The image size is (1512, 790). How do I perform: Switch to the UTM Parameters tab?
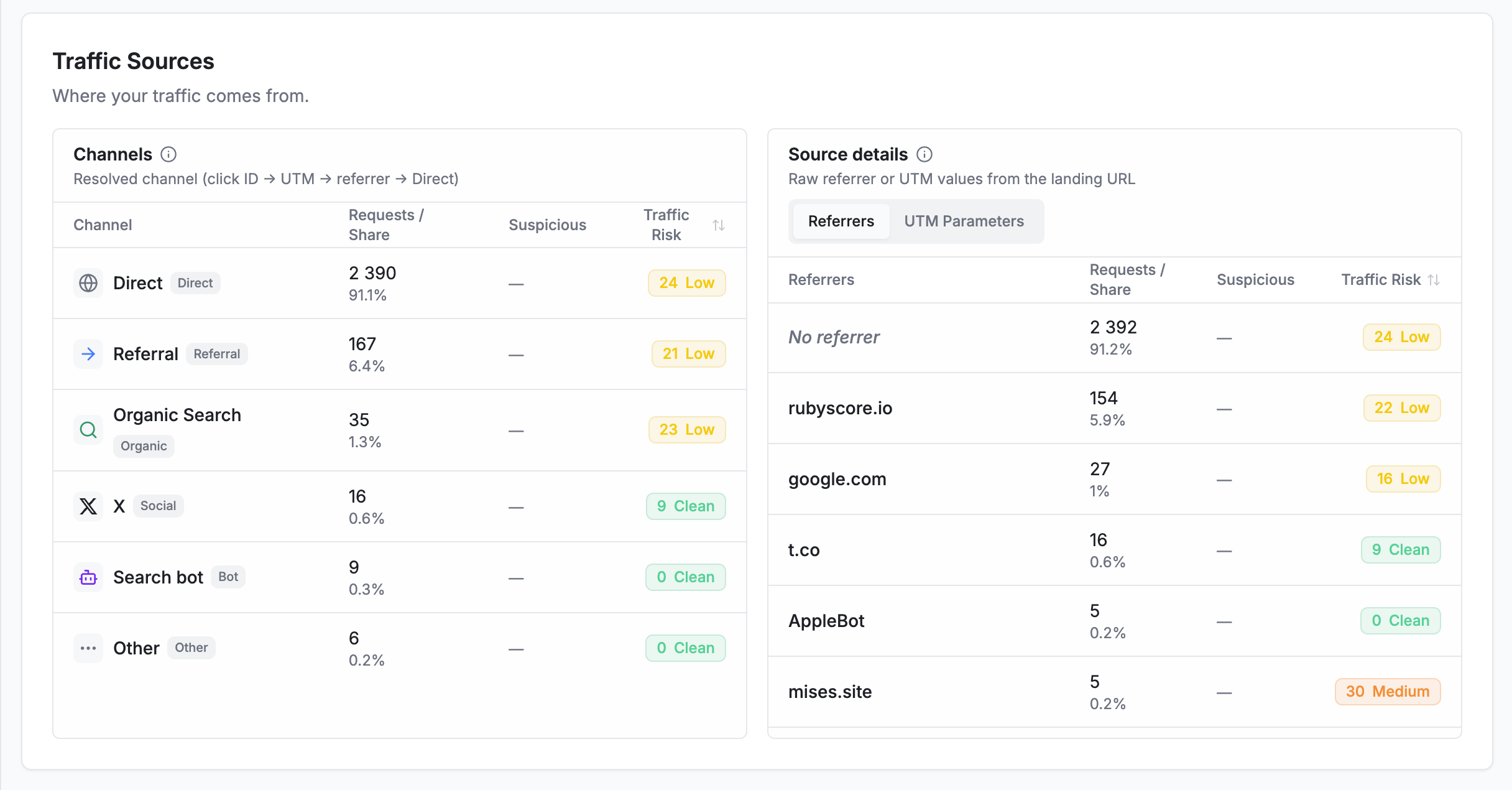964,221
